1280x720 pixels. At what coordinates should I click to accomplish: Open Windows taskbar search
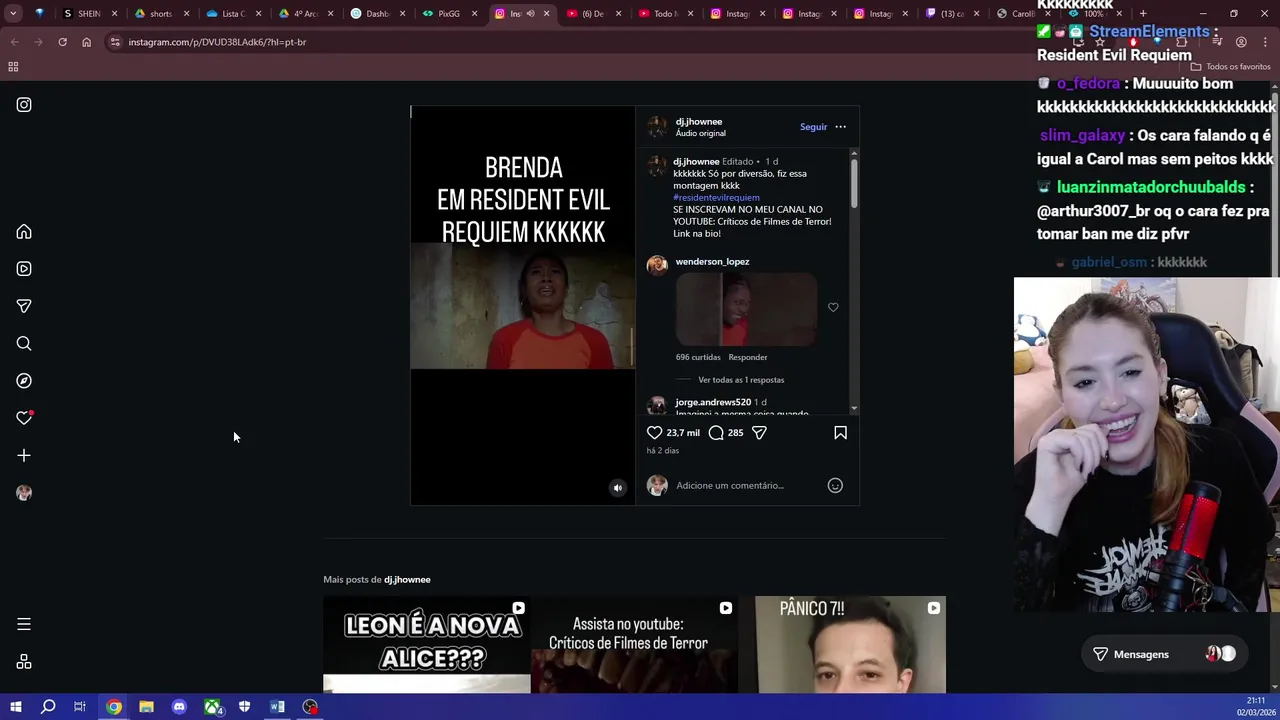48,707
